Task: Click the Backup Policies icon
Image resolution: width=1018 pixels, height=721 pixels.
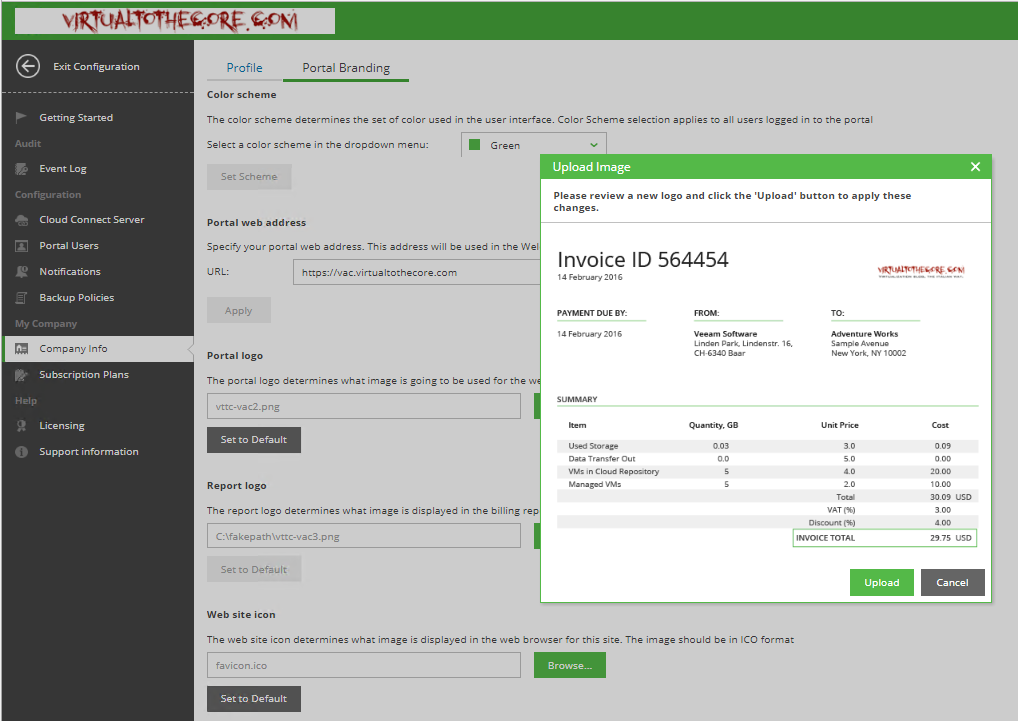Action: tap(21, 298)
